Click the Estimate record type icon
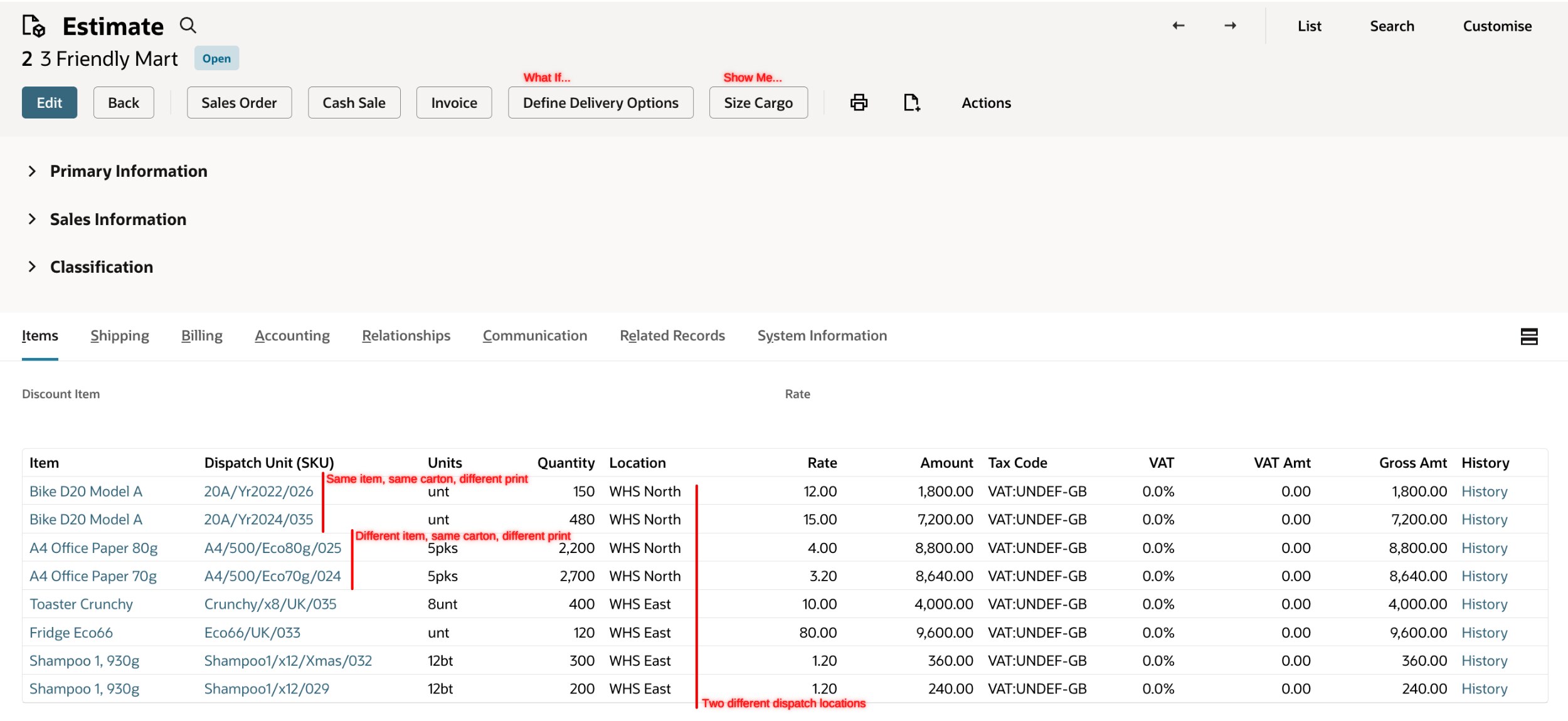Viewport: 1568px width, 721px height. [x=33, y=26]
